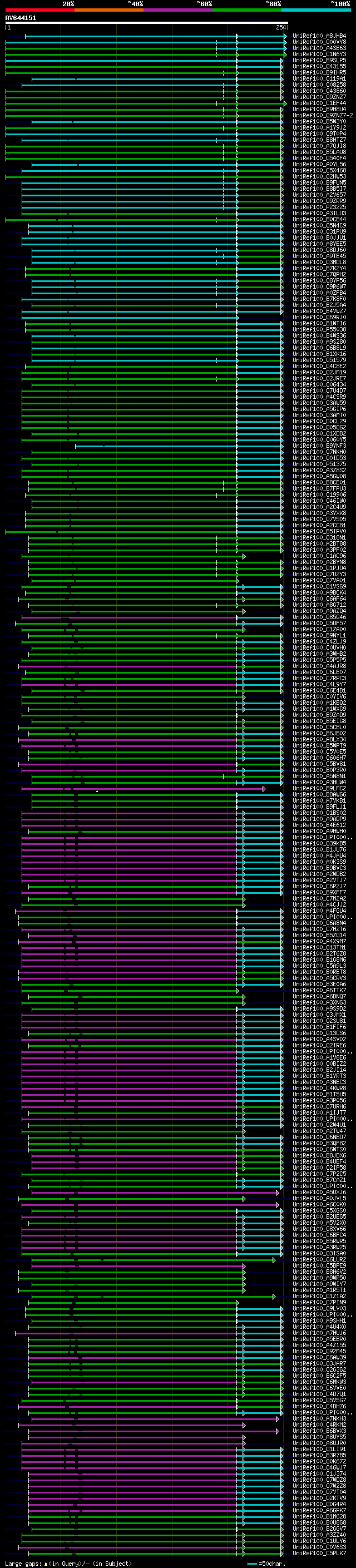Screen dimensions: 356x1568
Task: Pick the UniRef100_A7QJI8 label
Action: 319,146
